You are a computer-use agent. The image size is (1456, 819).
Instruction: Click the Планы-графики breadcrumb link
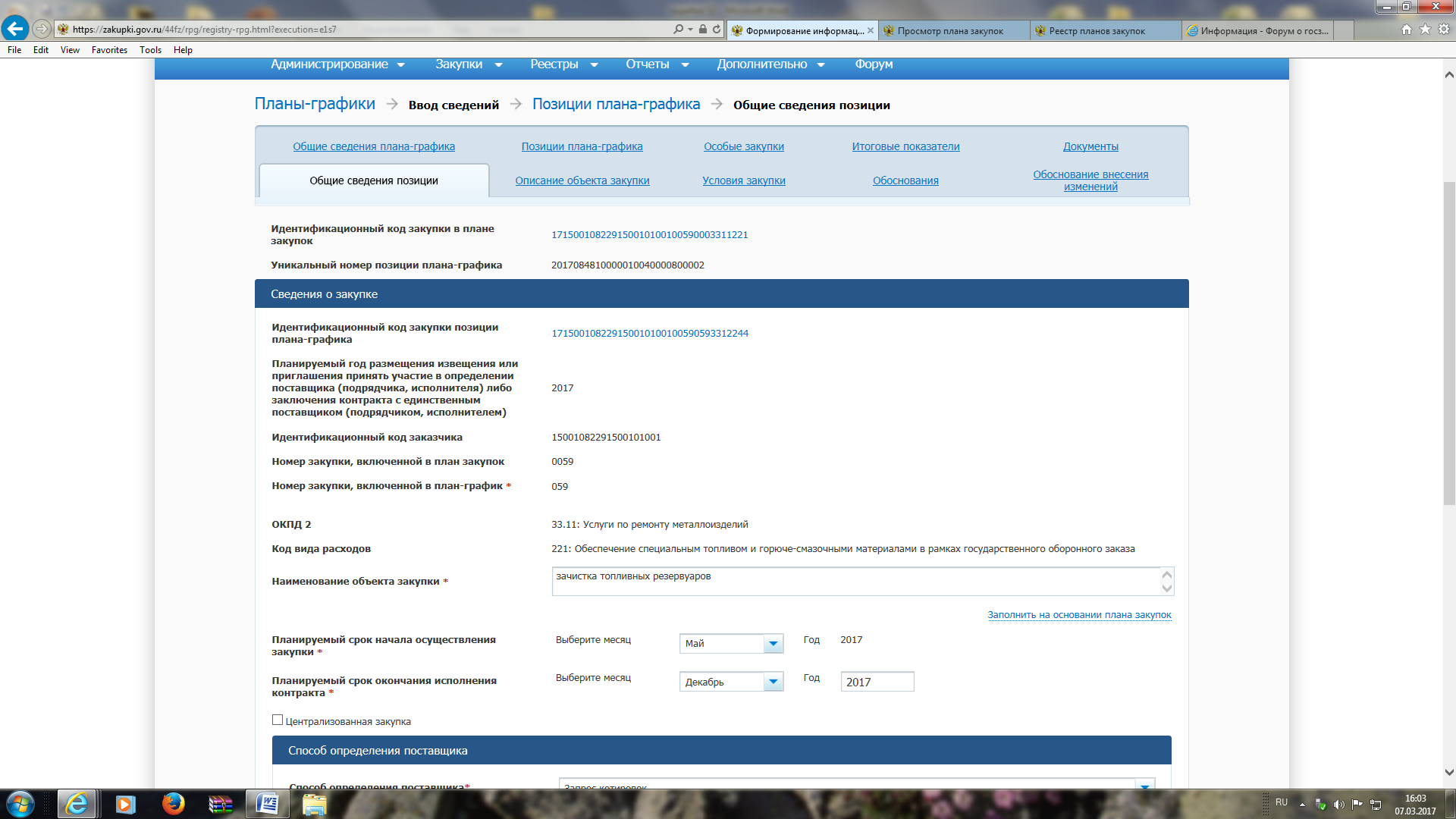[x=315, y=104]
